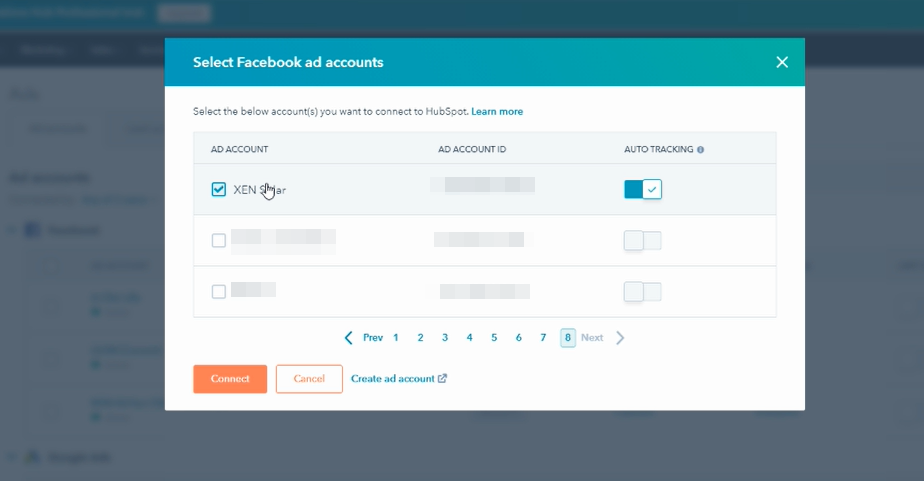Open the Learn more link

click(497, 111)
